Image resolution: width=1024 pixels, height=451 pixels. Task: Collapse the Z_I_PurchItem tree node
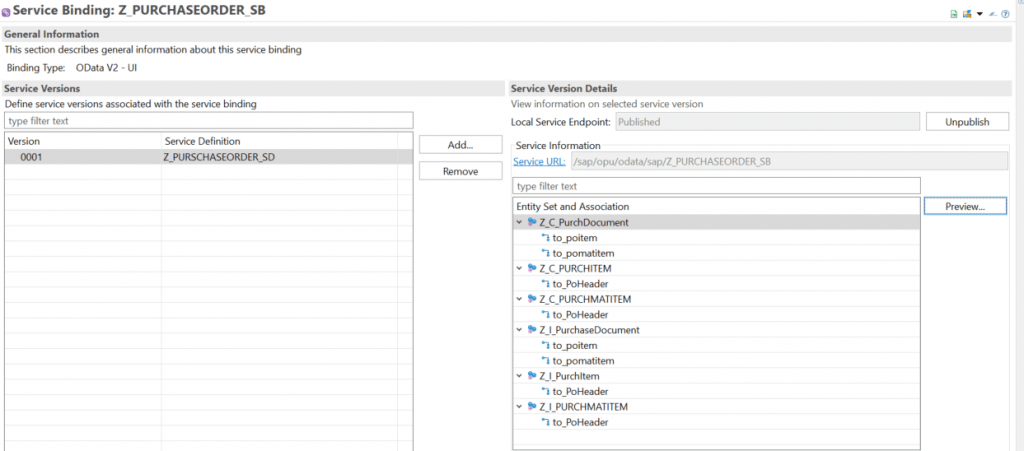click(520, 376)
